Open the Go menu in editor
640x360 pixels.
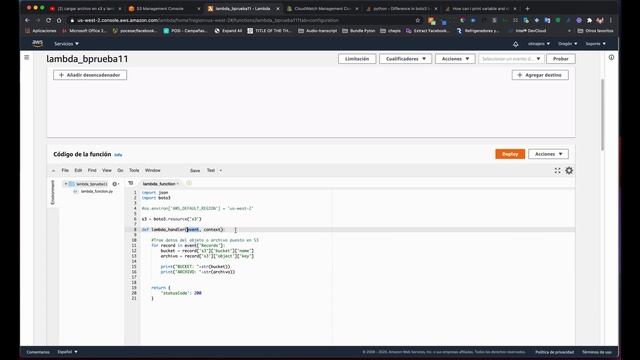pos(120,170)
